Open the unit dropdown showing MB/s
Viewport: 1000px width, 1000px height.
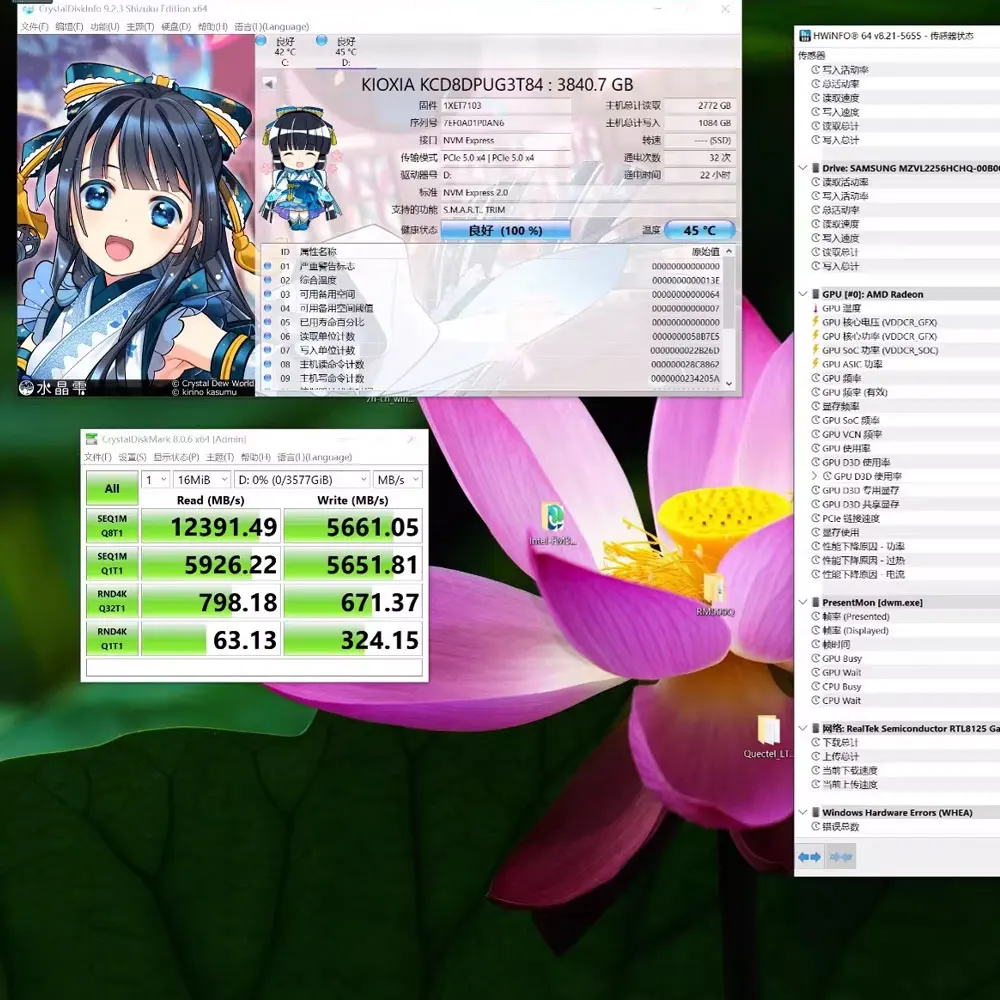point(398,480)
